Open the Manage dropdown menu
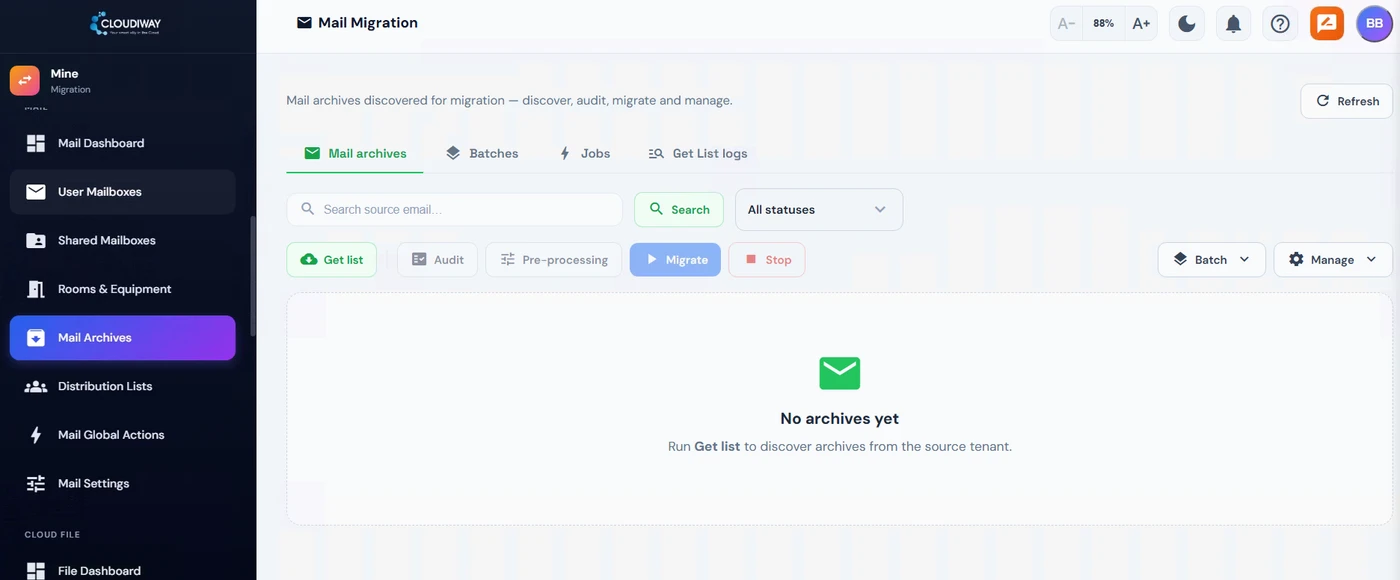The width and height of the screenshot is (1400, 580). (1333, 259)
